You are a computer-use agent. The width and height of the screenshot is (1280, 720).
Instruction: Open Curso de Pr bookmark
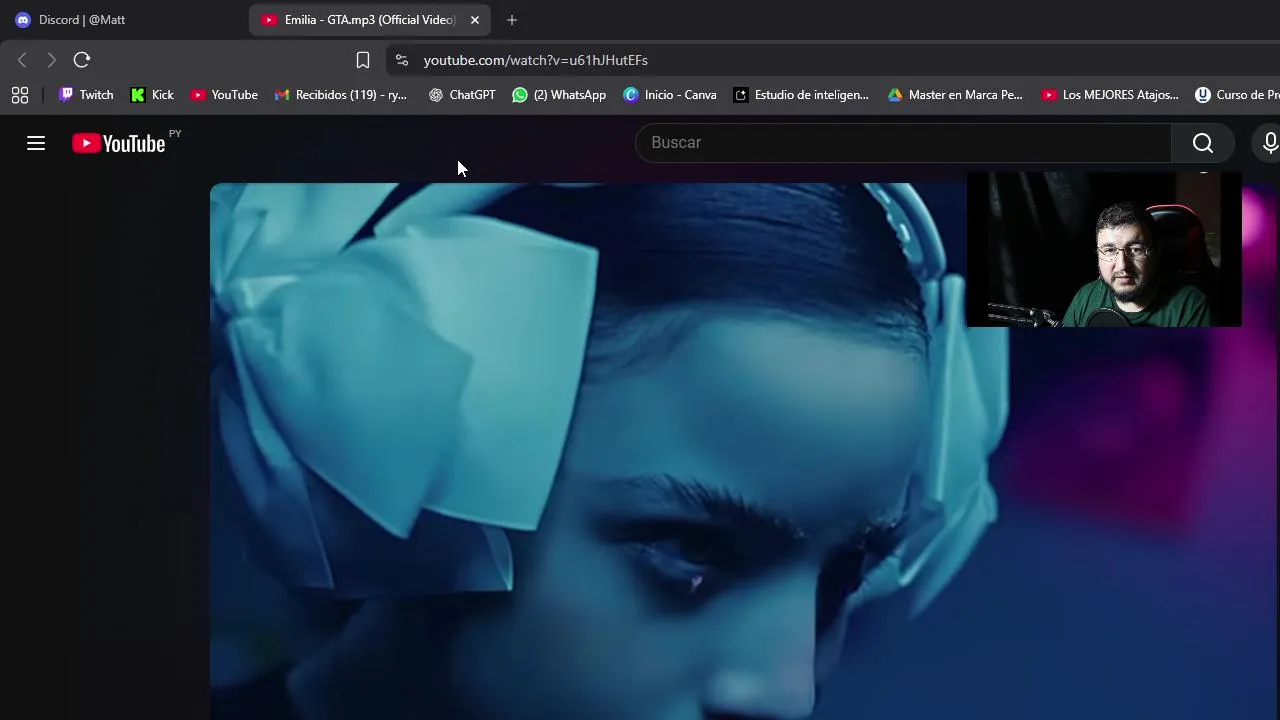tap(1237, 95)
